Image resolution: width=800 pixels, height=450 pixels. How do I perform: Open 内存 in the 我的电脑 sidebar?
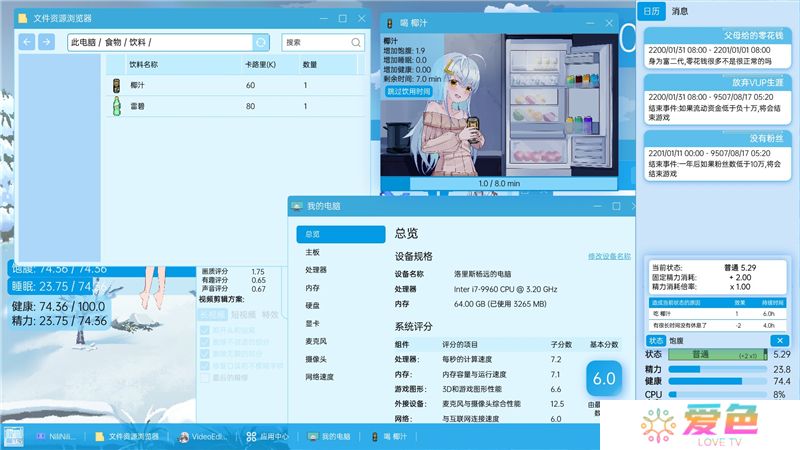(x=312, y=288)
